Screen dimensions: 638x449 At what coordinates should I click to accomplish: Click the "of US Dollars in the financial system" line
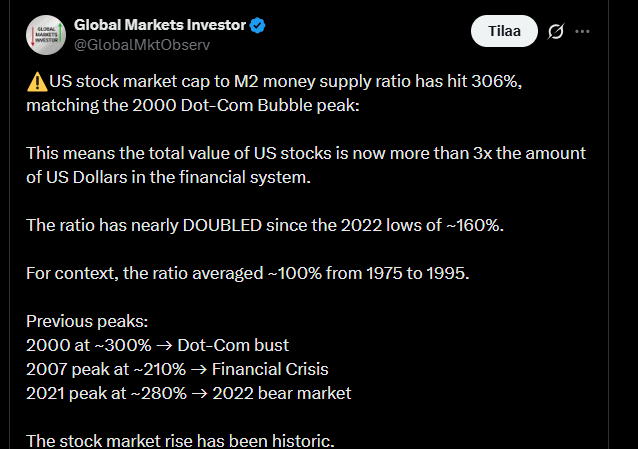click(x=167, y=177)
